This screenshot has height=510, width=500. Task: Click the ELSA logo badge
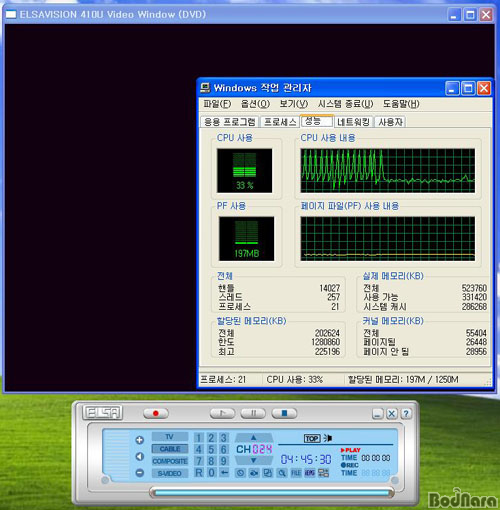[x=103, y=413]
